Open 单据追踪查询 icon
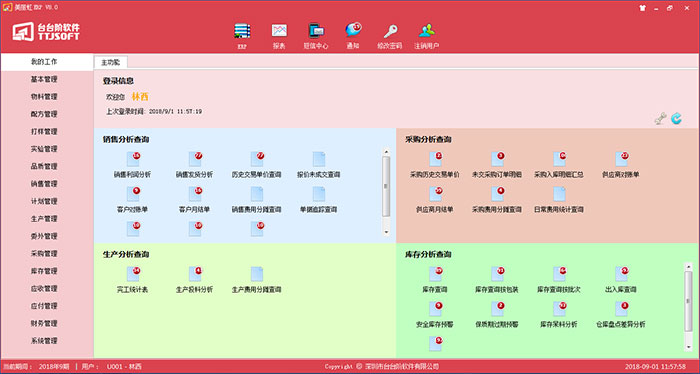 319,194
